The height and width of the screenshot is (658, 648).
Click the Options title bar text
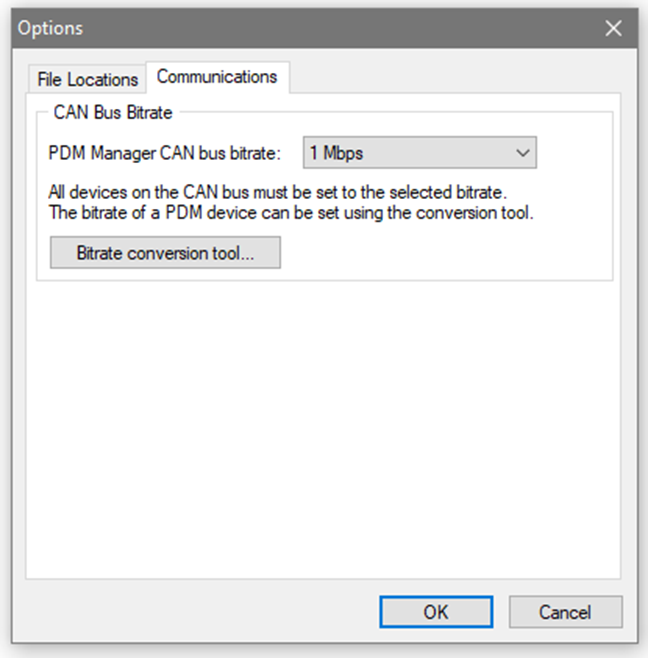(x=51, y=28)
